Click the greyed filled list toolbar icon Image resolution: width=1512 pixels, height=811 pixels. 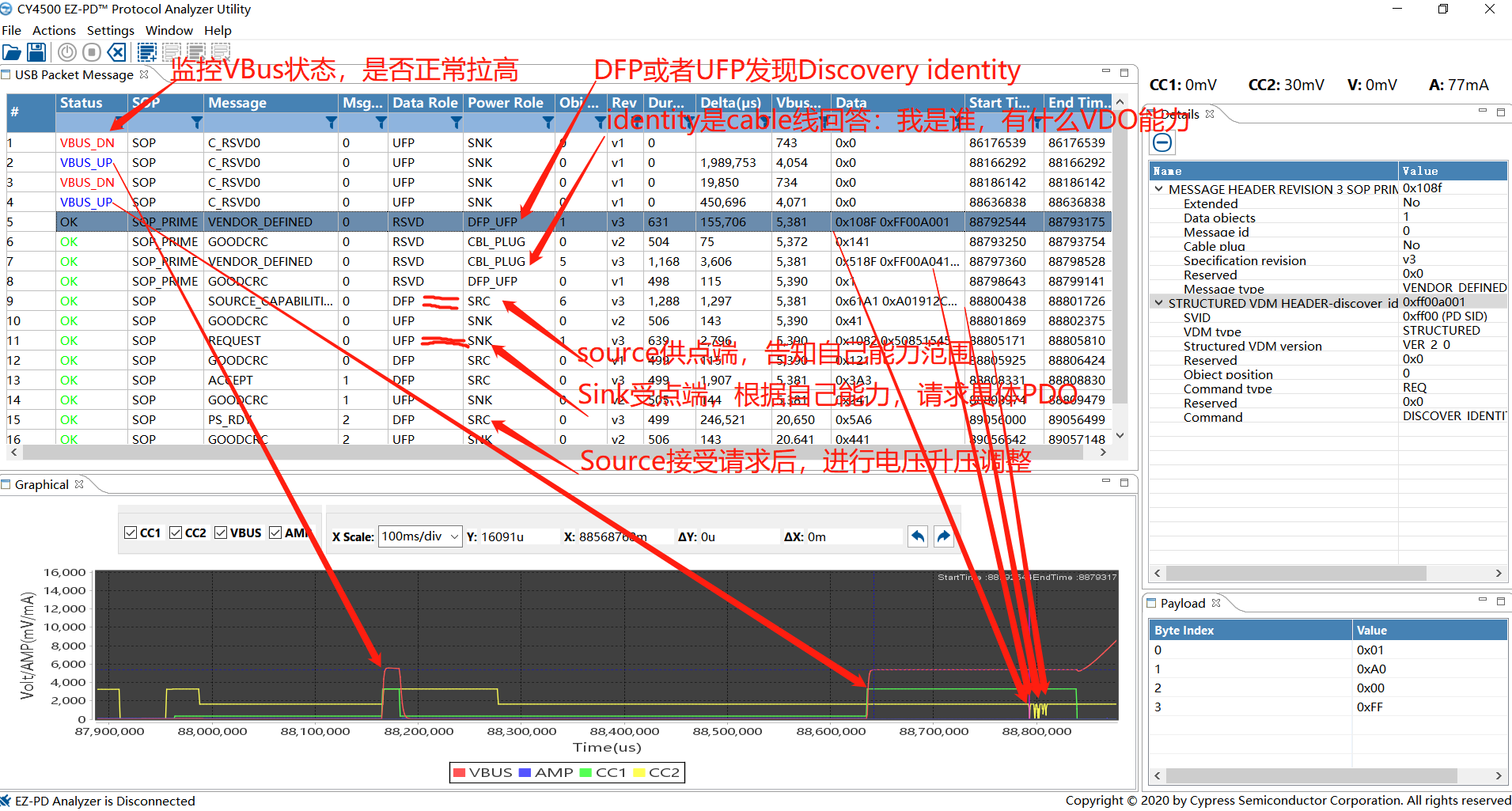pyautogui.click(x=196, y=53)
